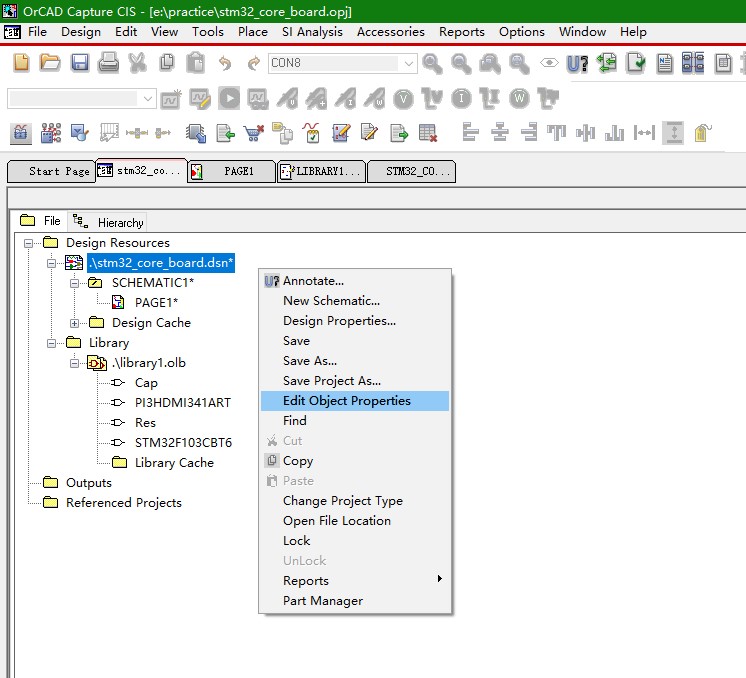The width and height of the screenshot is (746, 678).
Task: Collapse the stm32_core_board.dsn tree node
Action: pos(51,263)
